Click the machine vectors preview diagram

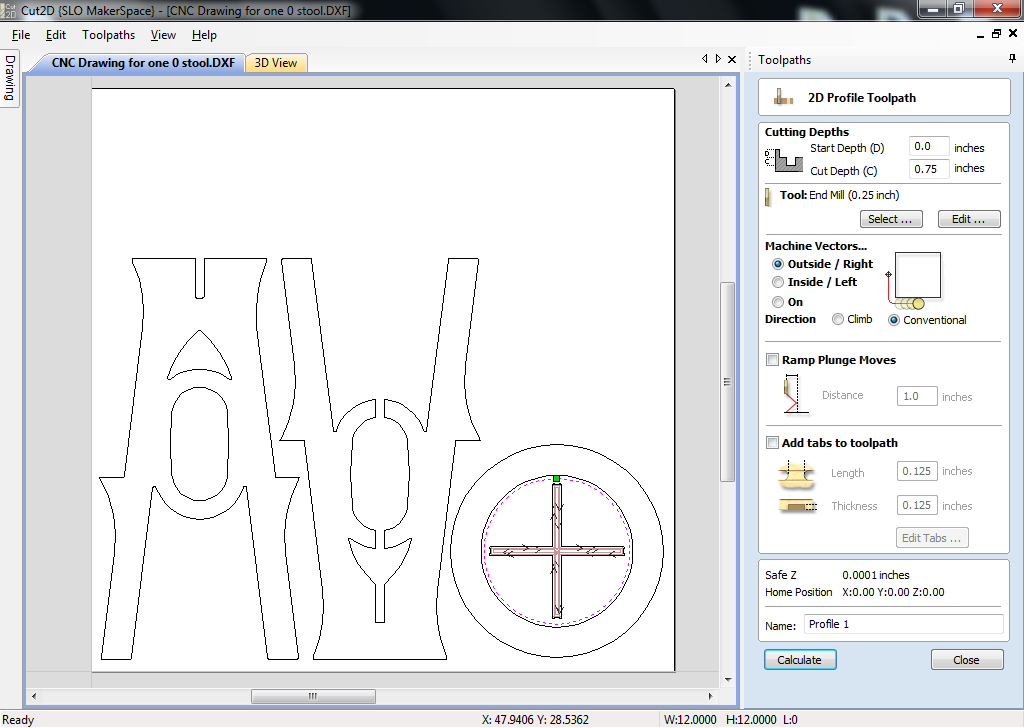click(x=915, y=281)
